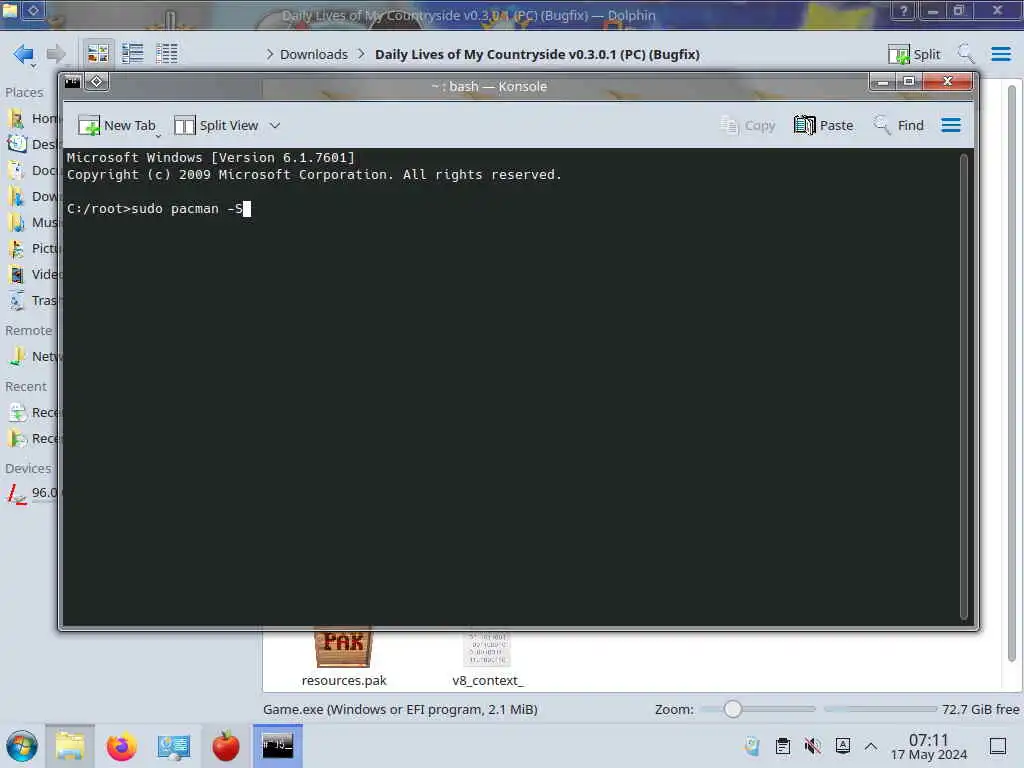Click Dolphin titlebar folder menu icon

pos(10,10)
